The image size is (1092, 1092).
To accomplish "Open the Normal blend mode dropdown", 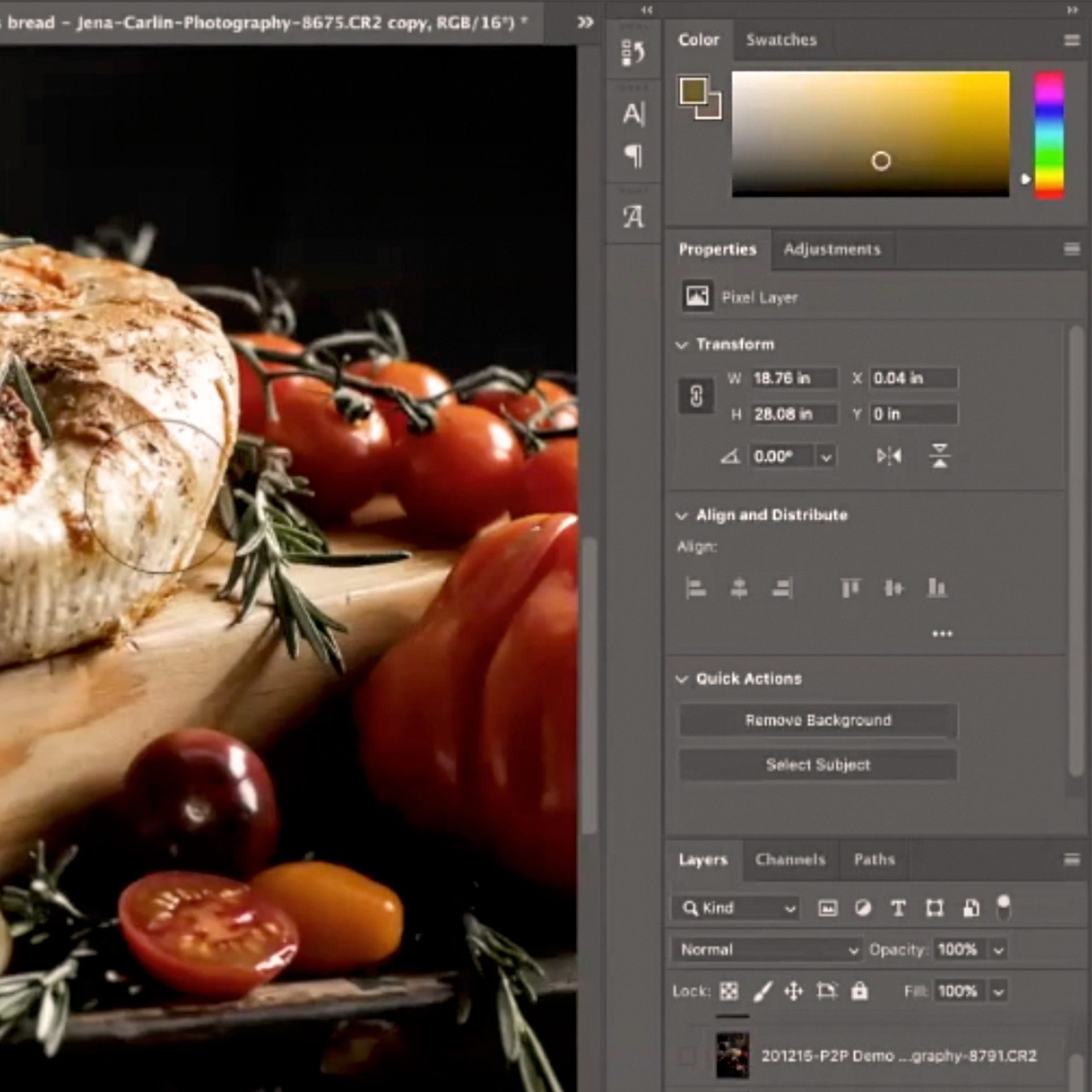I will click(x=768, y=949).
